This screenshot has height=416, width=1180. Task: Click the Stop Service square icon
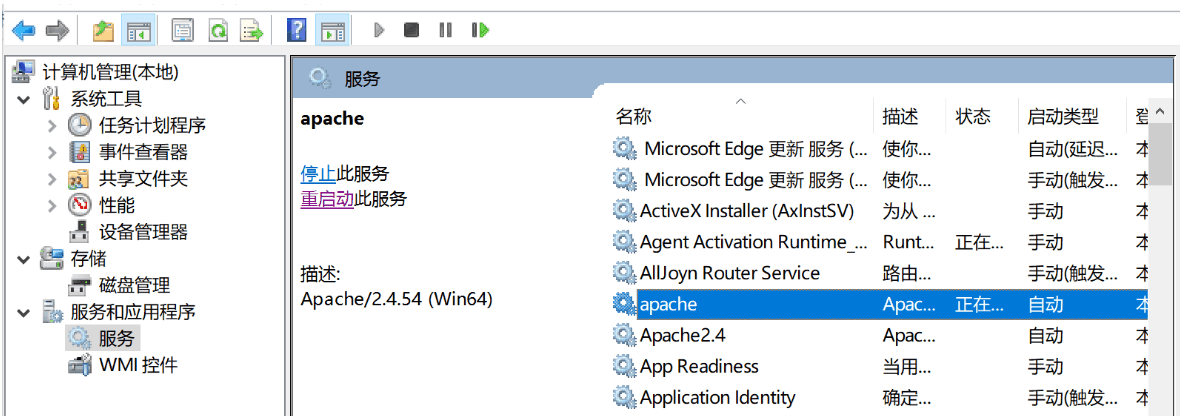(411, 30)
